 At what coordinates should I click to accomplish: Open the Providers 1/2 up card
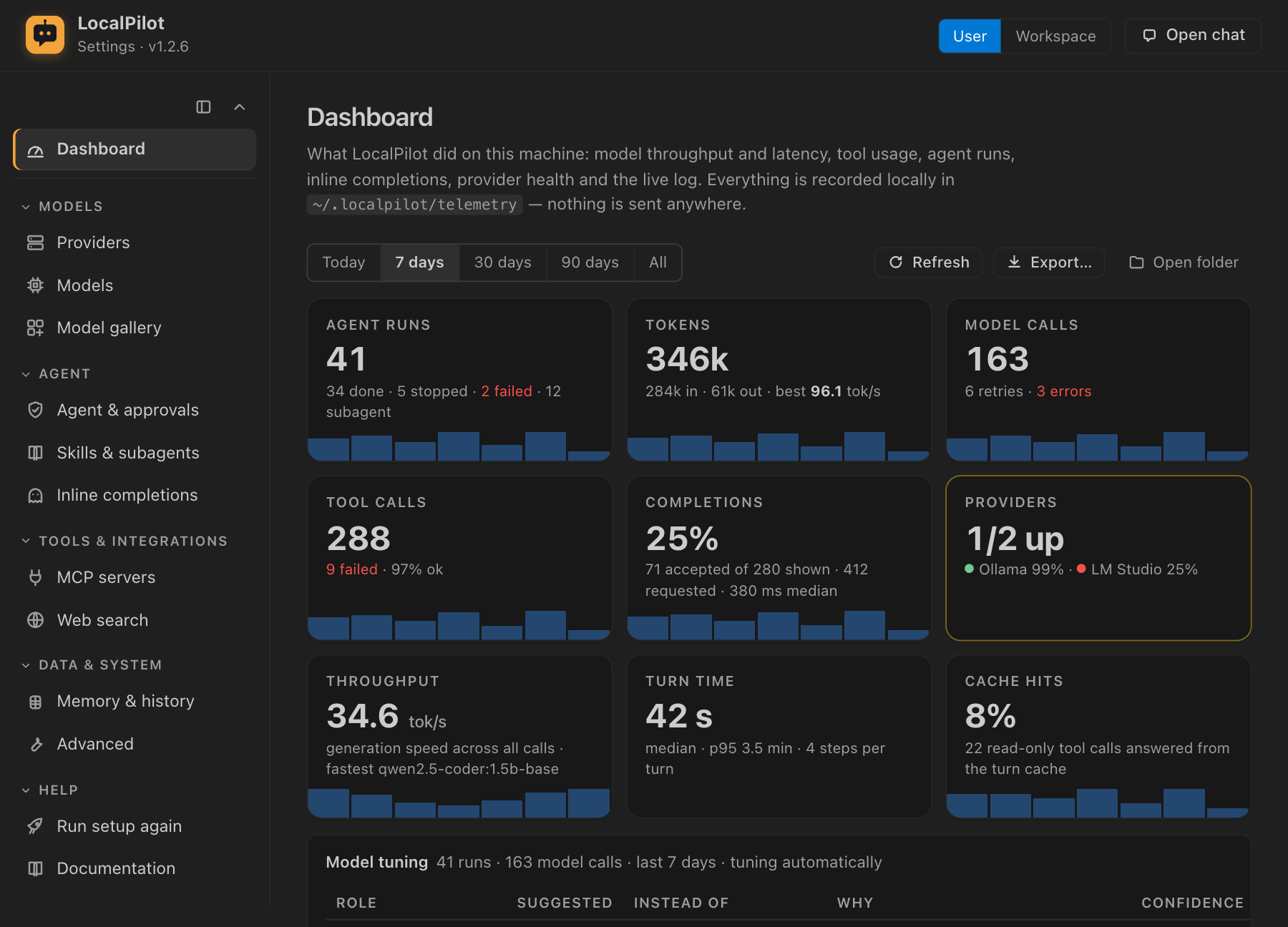(x=1098, y=558)
